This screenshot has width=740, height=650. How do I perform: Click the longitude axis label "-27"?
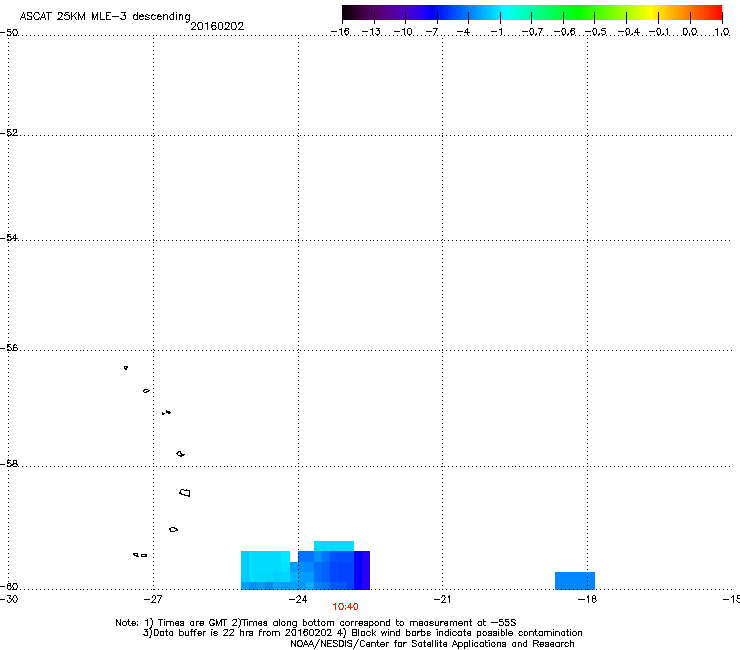(x=153, y=599)
